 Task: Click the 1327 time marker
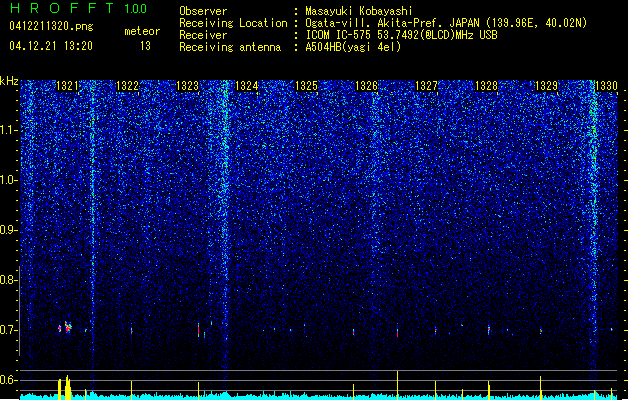426,86
